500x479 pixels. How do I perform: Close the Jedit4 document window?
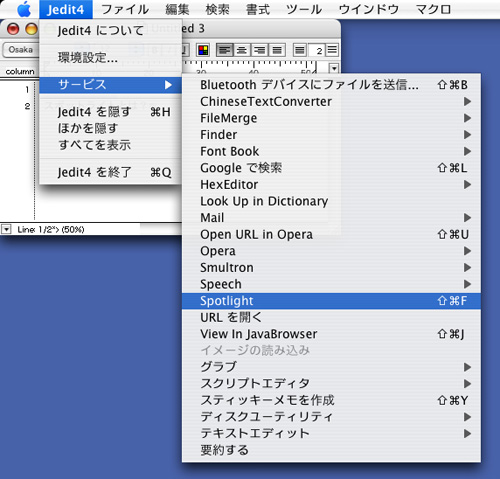pyautogui.click(x=13, y=29)
